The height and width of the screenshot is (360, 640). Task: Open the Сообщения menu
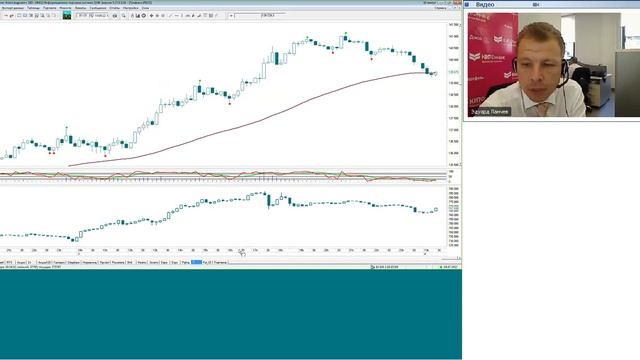(x=98, y=8)
